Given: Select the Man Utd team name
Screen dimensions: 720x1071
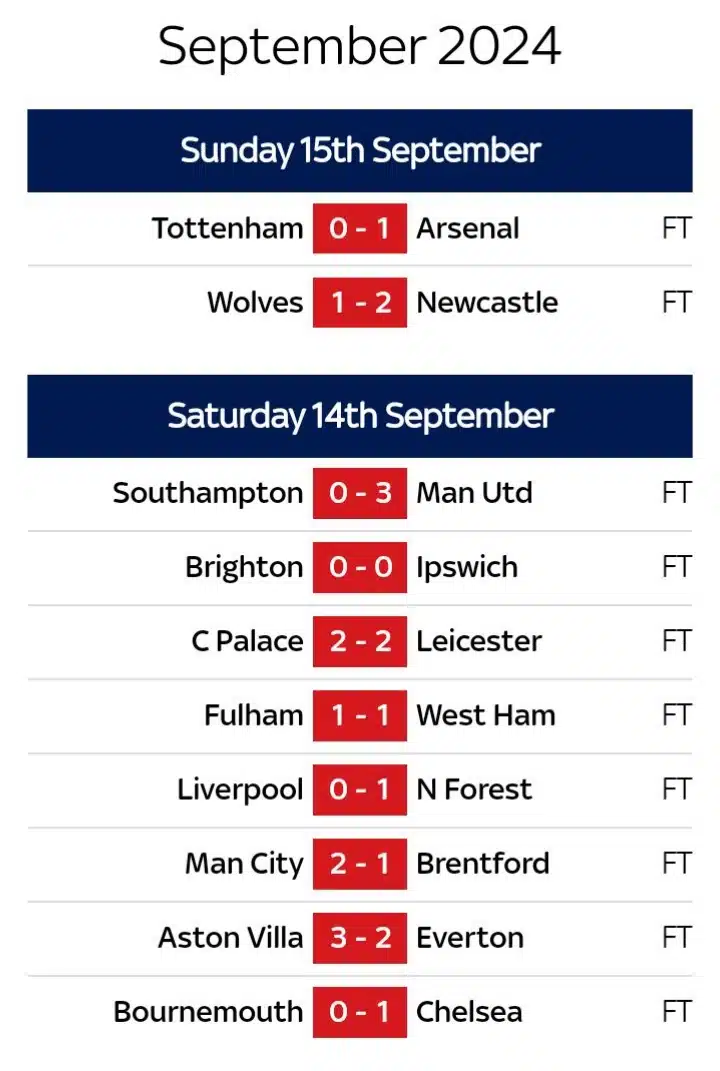Looking at the screenshot, I should point(474,493).
